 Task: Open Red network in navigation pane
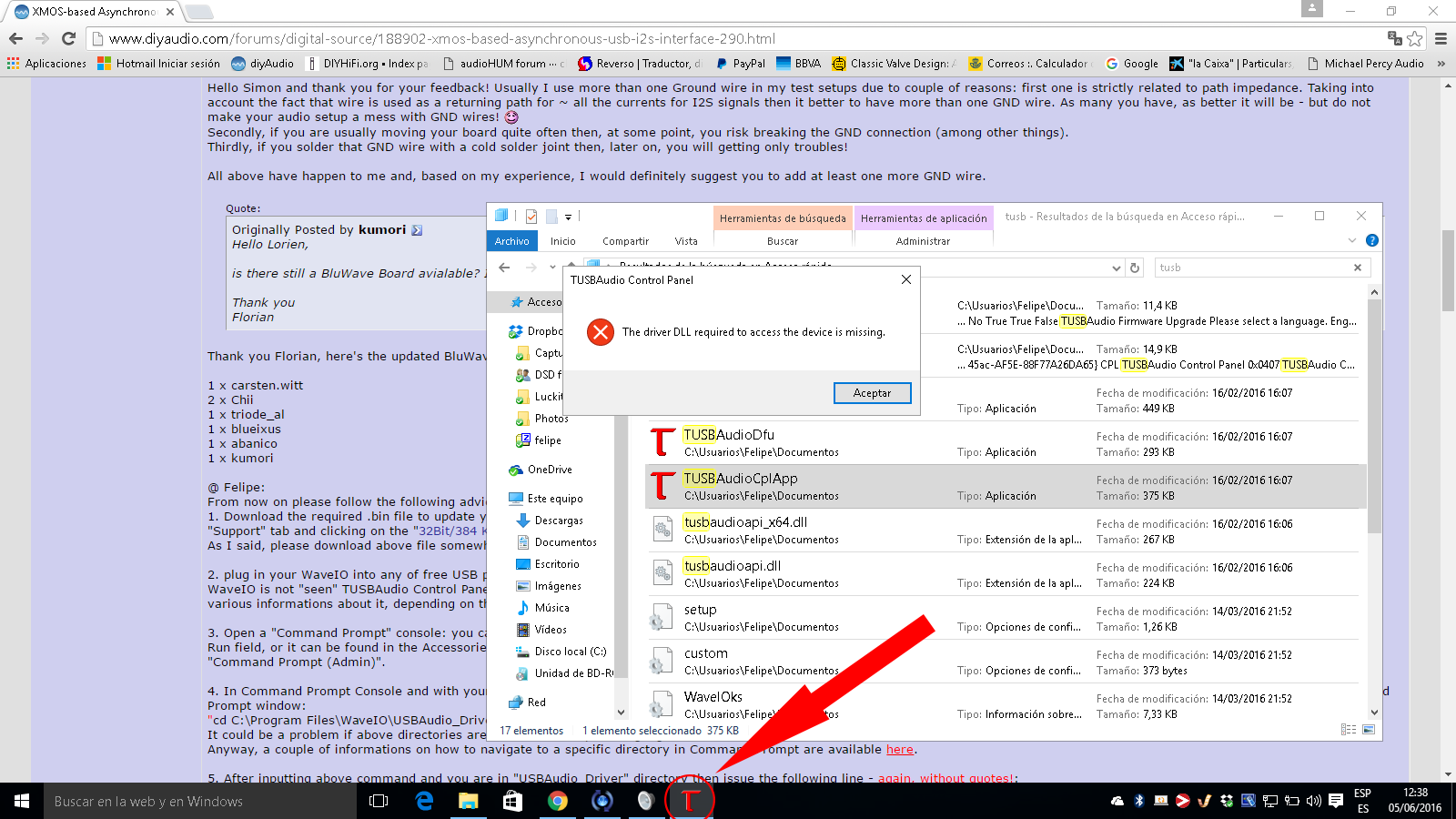pyautogui.click(x=536, y=703)
